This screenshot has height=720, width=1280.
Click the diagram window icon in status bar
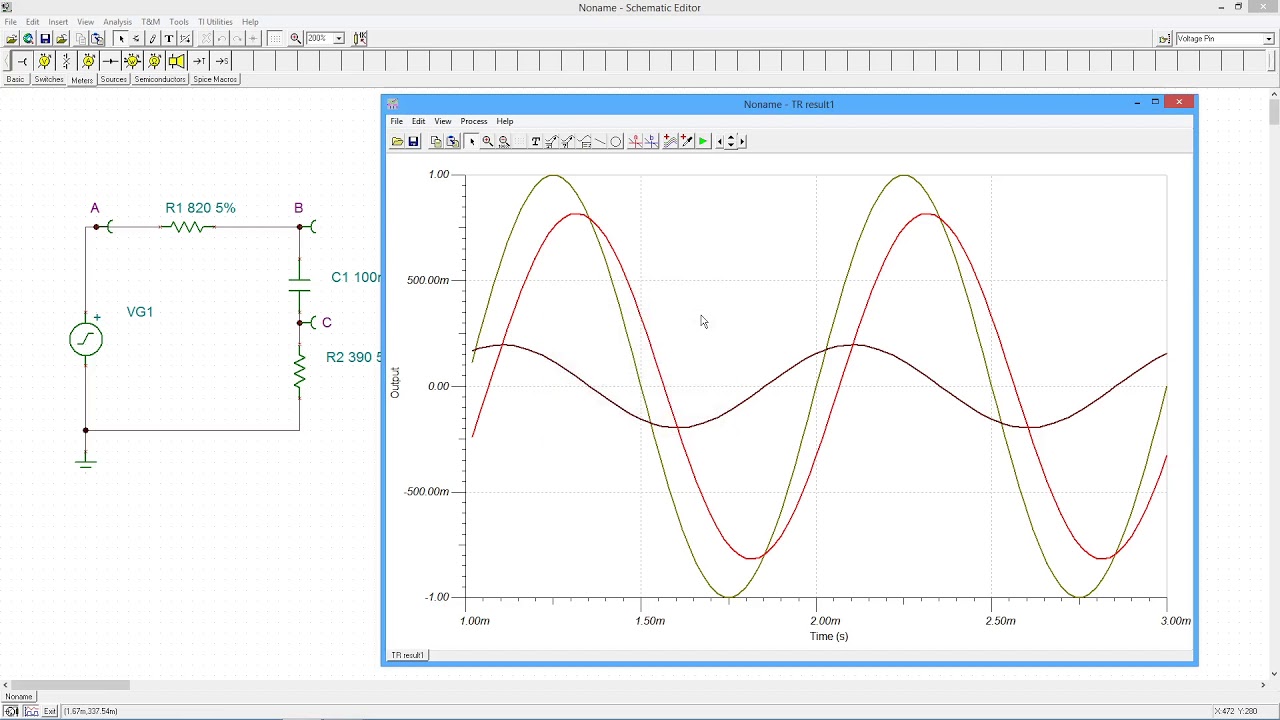pos(31,711)
